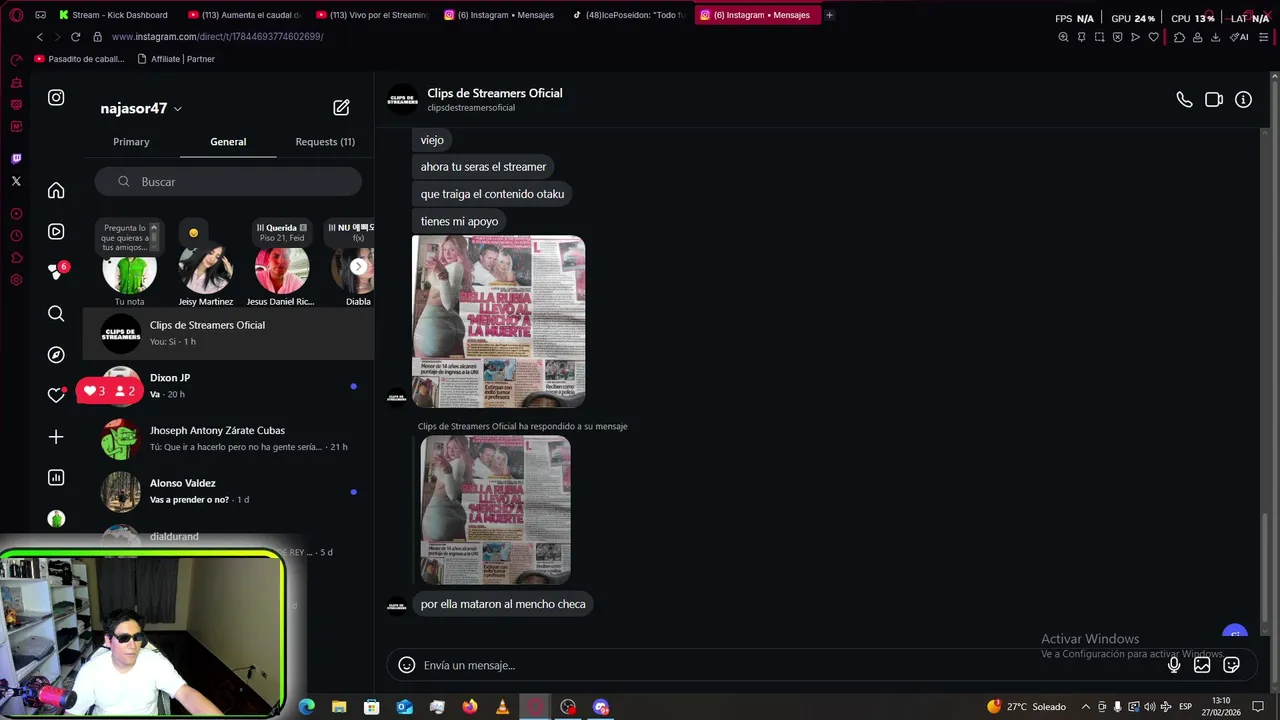Open the Dixon JP conversation
The image size is (1280, 720).
[x=228, y=386]
